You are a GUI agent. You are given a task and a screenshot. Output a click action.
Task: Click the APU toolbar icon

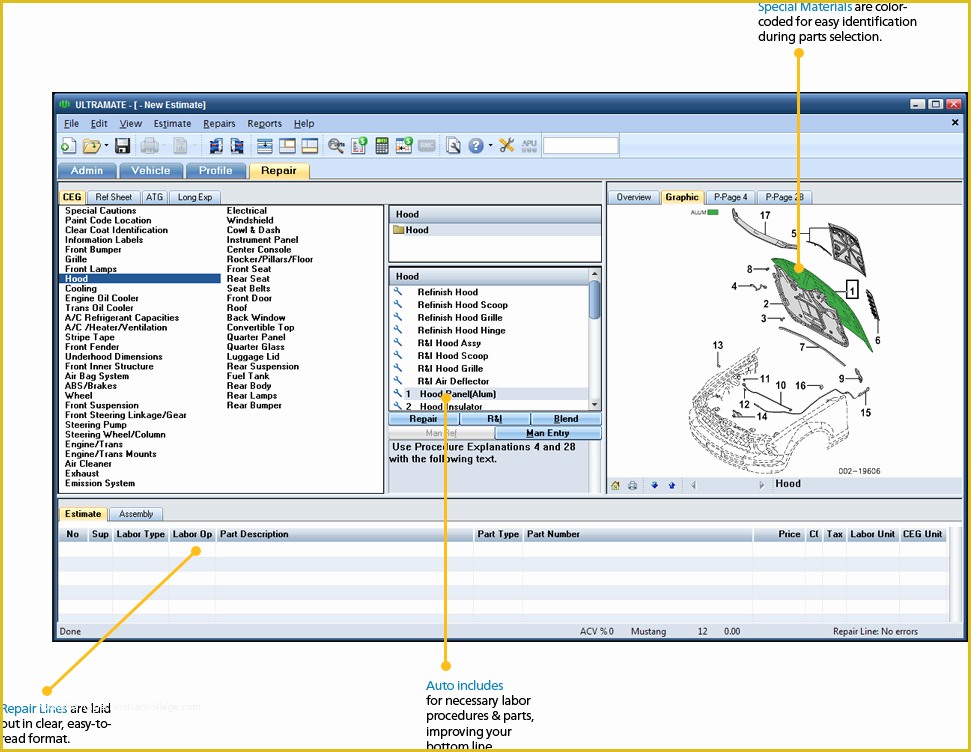[529, 146]
